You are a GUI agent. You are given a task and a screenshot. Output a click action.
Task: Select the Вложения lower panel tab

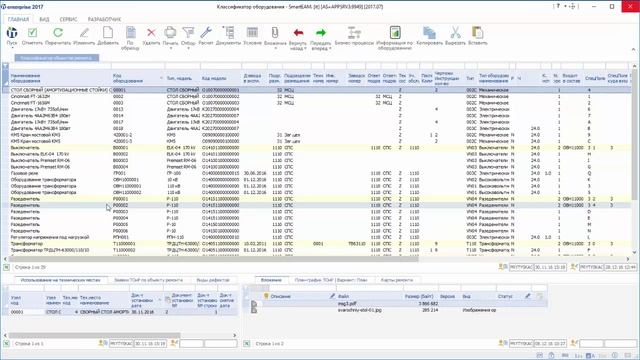[x=271, y=280]
